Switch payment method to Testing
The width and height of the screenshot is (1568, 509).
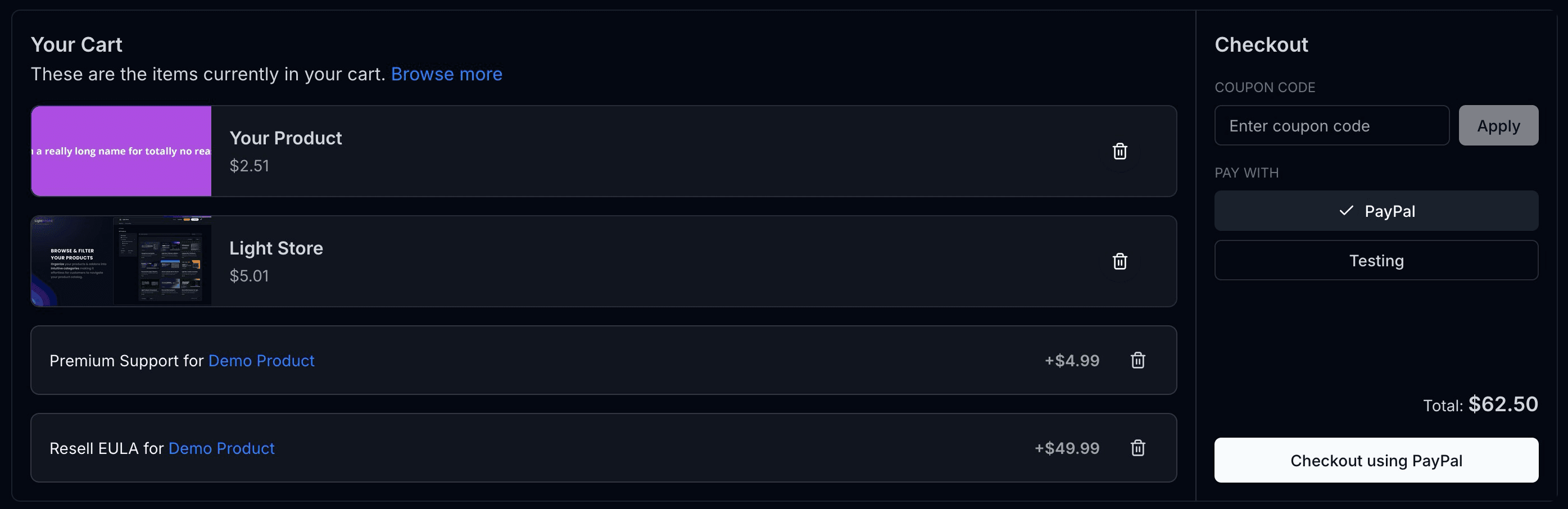pyautogui.click(x=1377, y=260)
